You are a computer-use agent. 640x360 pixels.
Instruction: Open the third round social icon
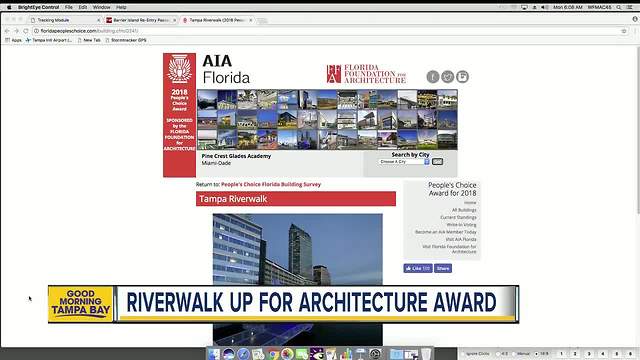coord(462,77)
